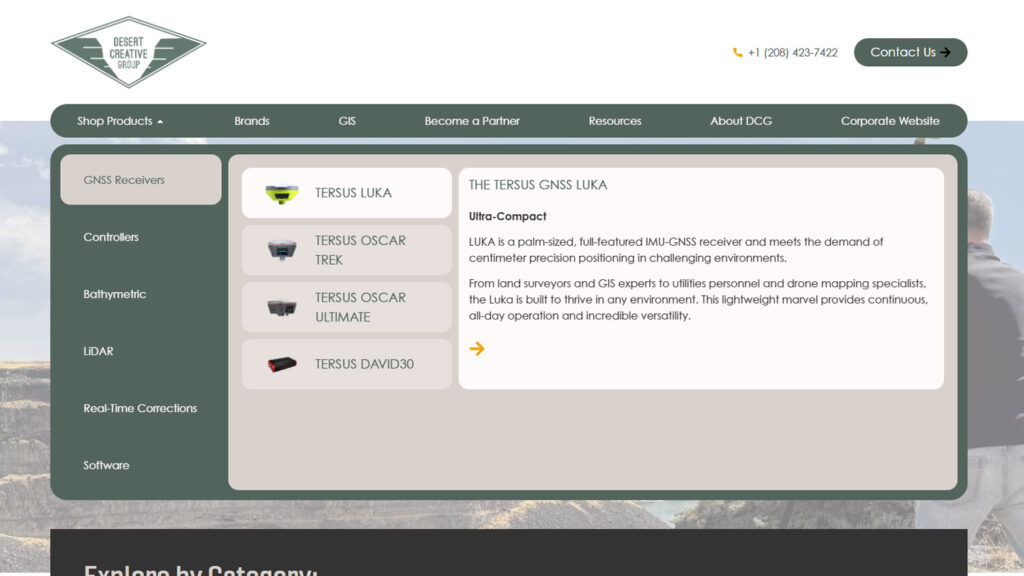
Task: Click the Tersus Luka receiver thumbnail
Action: click(281, 194)
